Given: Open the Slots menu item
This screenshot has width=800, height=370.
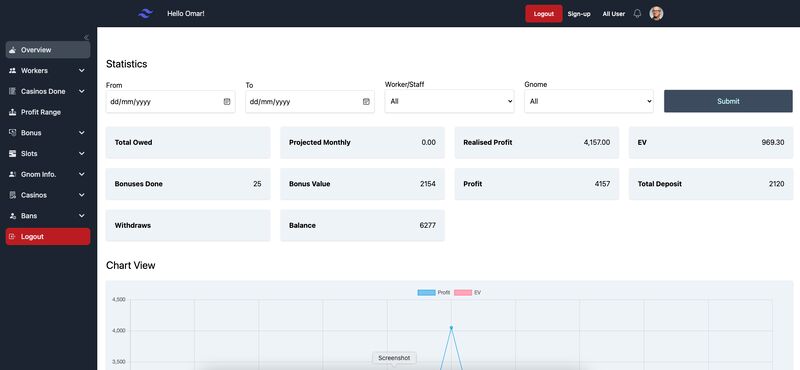Looking at the screenshot, I should pyautogui.click(x=48, y=154).
